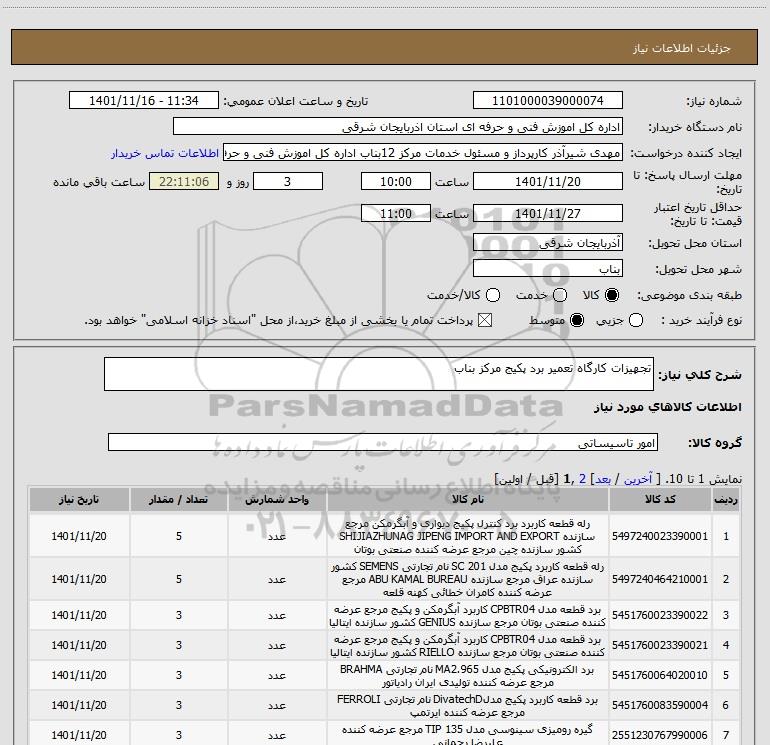Click the TIP 135 desk vise item name
Image resolution: width=770 pixels, height=745 pixels.
468,735
